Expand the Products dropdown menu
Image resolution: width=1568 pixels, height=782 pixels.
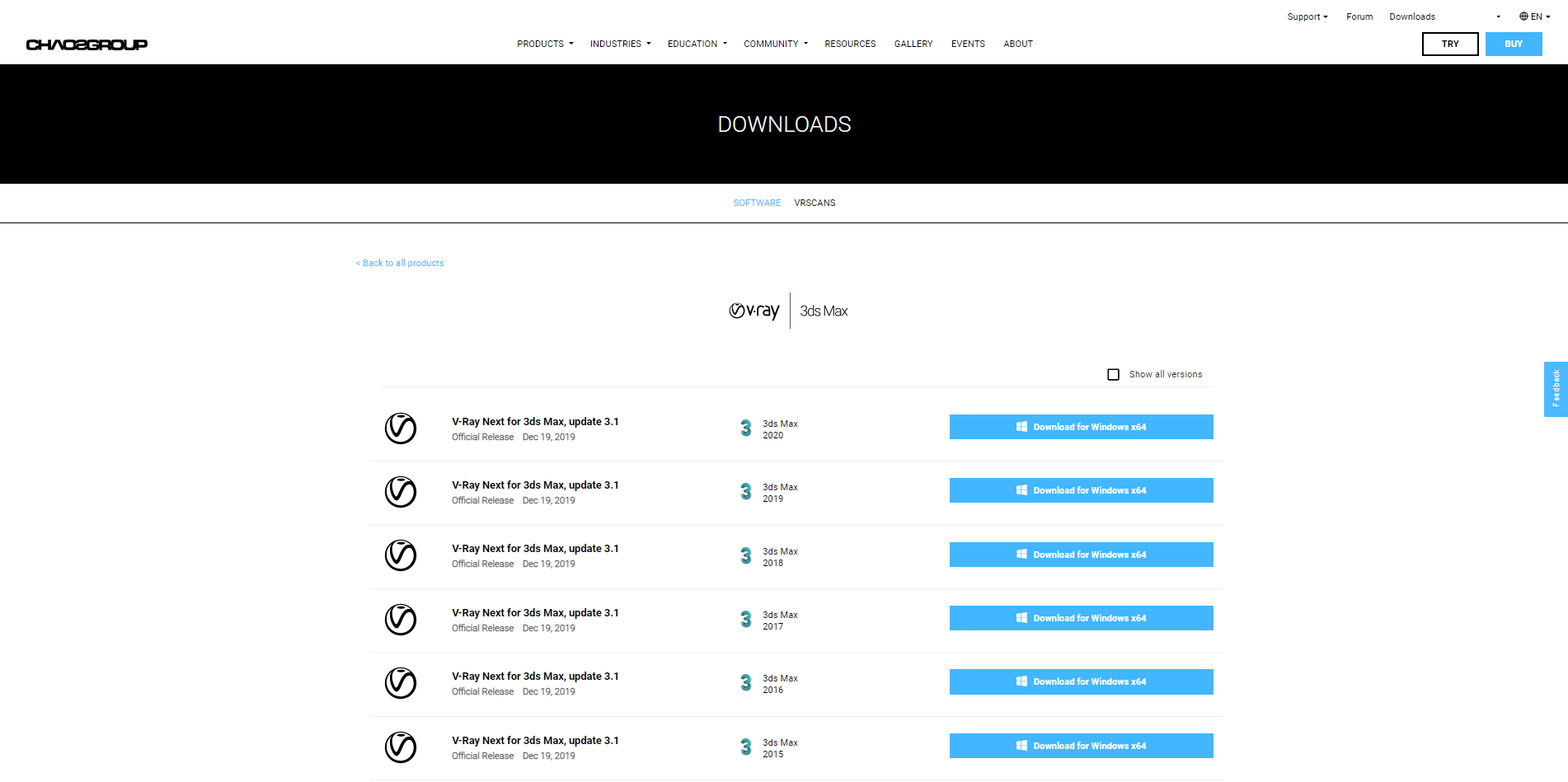544,44
